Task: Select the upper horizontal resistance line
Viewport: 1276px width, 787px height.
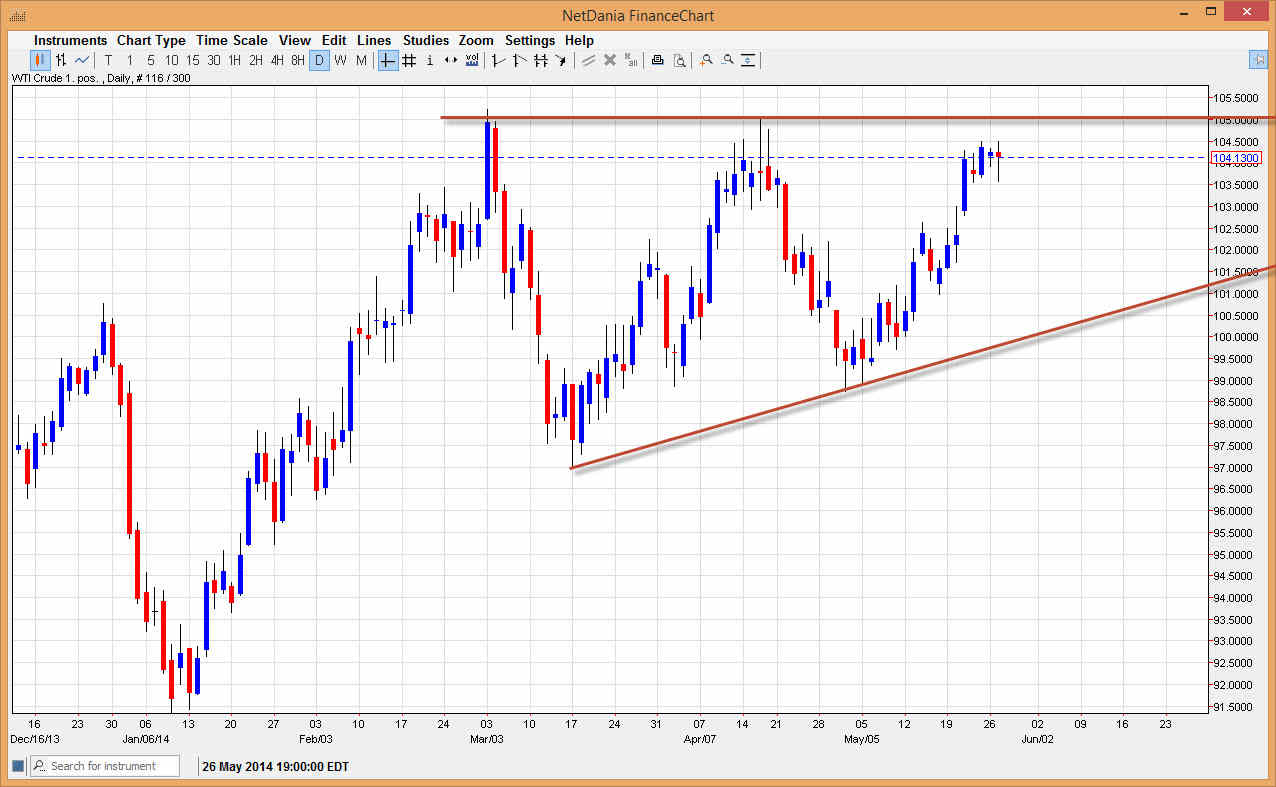Action: (x=858, y=118)
